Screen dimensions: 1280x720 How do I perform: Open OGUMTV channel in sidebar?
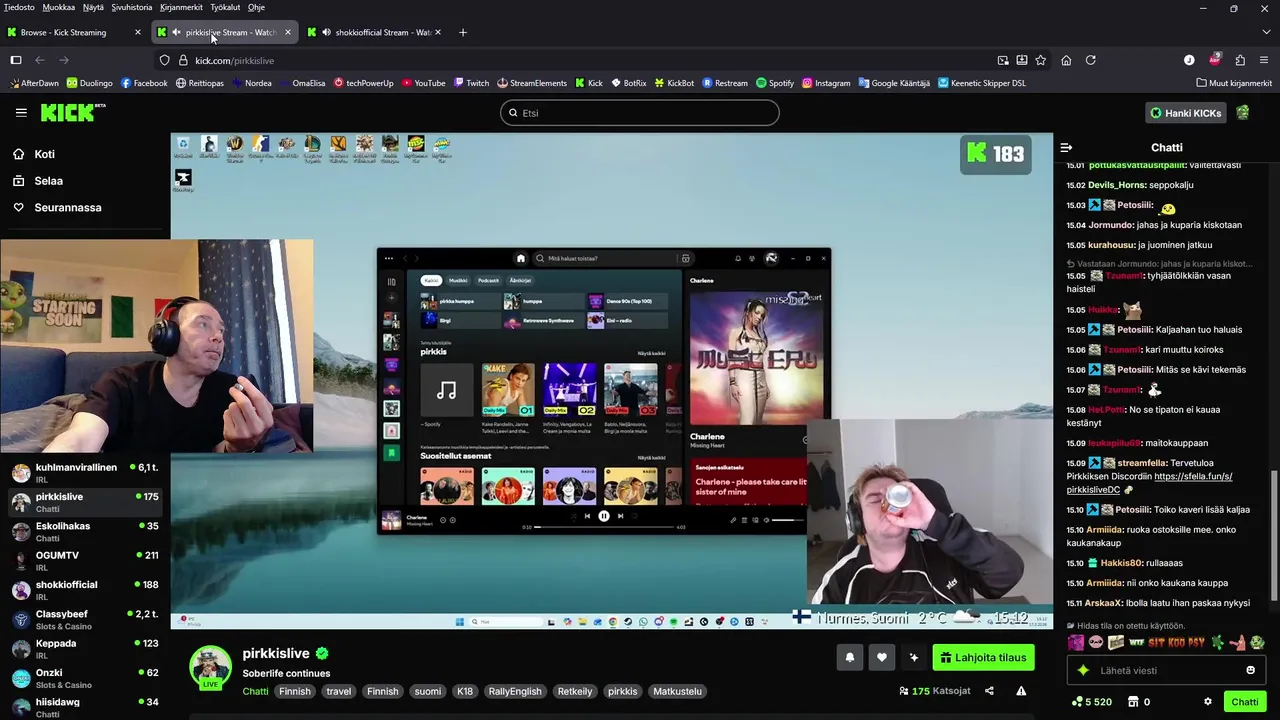(85, 561)
